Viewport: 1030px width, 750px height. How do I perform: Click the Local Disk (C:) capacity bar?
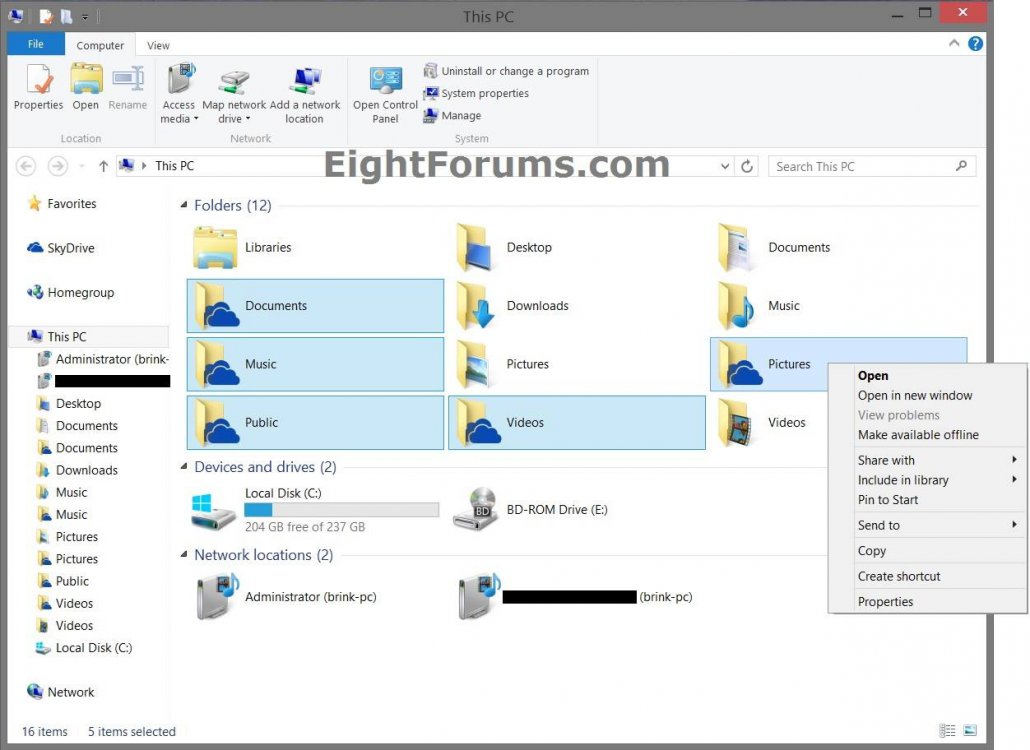pos(342,510)
